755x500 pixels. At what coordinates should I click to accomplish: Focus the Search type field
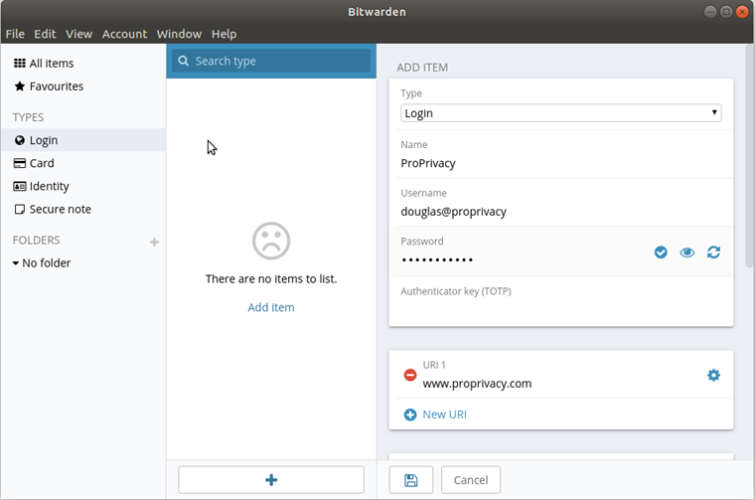tap(271, 61)
